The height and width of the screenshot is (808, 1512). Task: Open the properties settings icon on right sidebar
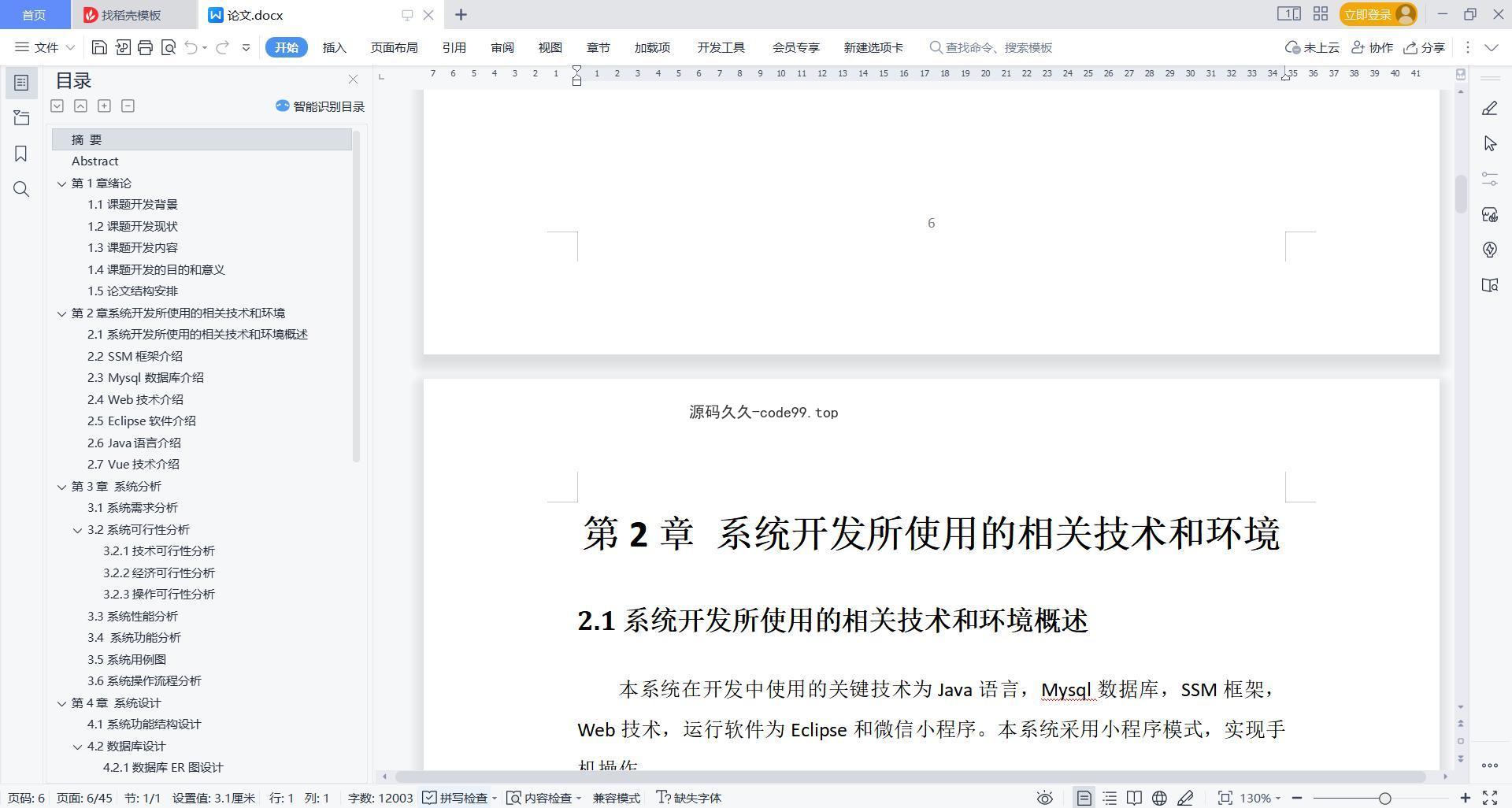[x=1489, y=179]
